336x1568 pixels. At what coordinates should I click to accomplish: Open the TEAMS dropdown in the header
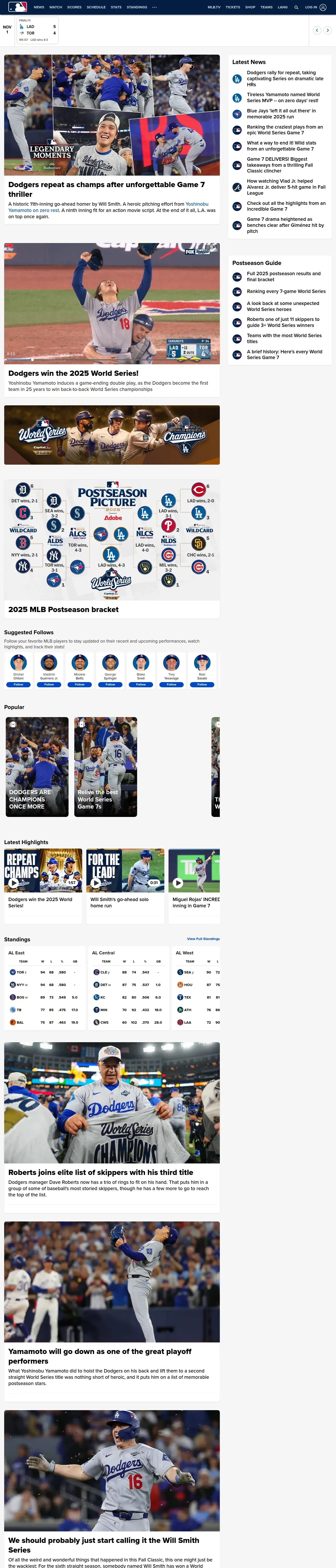tap(266, 7)
